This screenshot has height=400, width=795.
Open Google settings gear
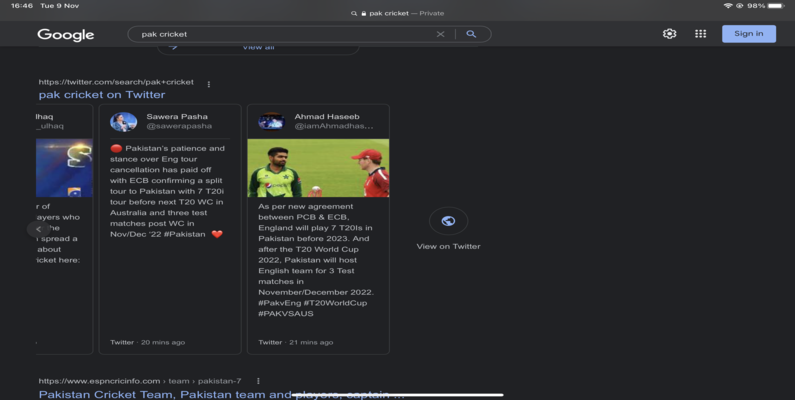(x=669, y=33)
